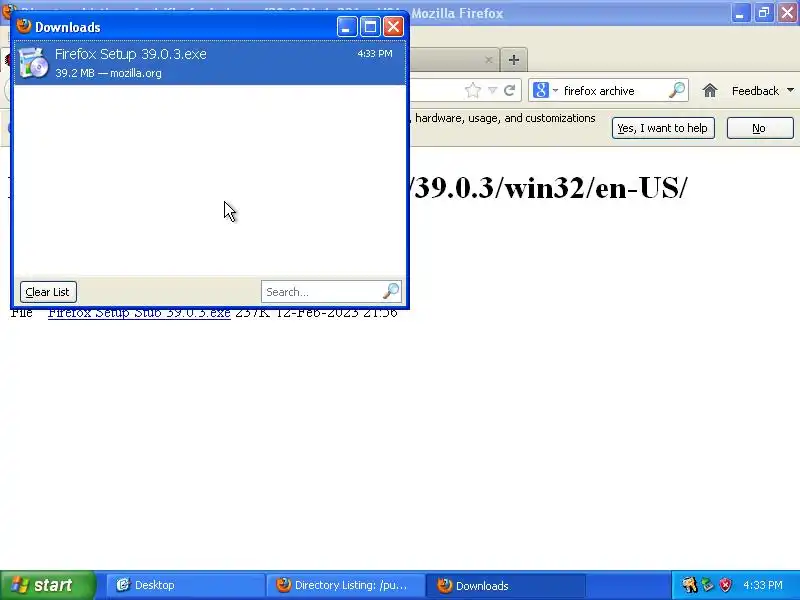800x600 pixels.
Task: Open the new tab plus button
Action: click(x=514, y=60)
